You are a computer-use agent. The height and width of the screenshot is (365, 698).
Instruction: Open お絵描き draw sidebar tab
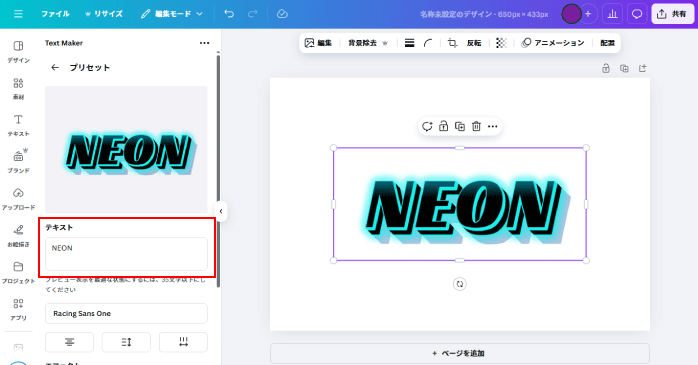point(18,236)
